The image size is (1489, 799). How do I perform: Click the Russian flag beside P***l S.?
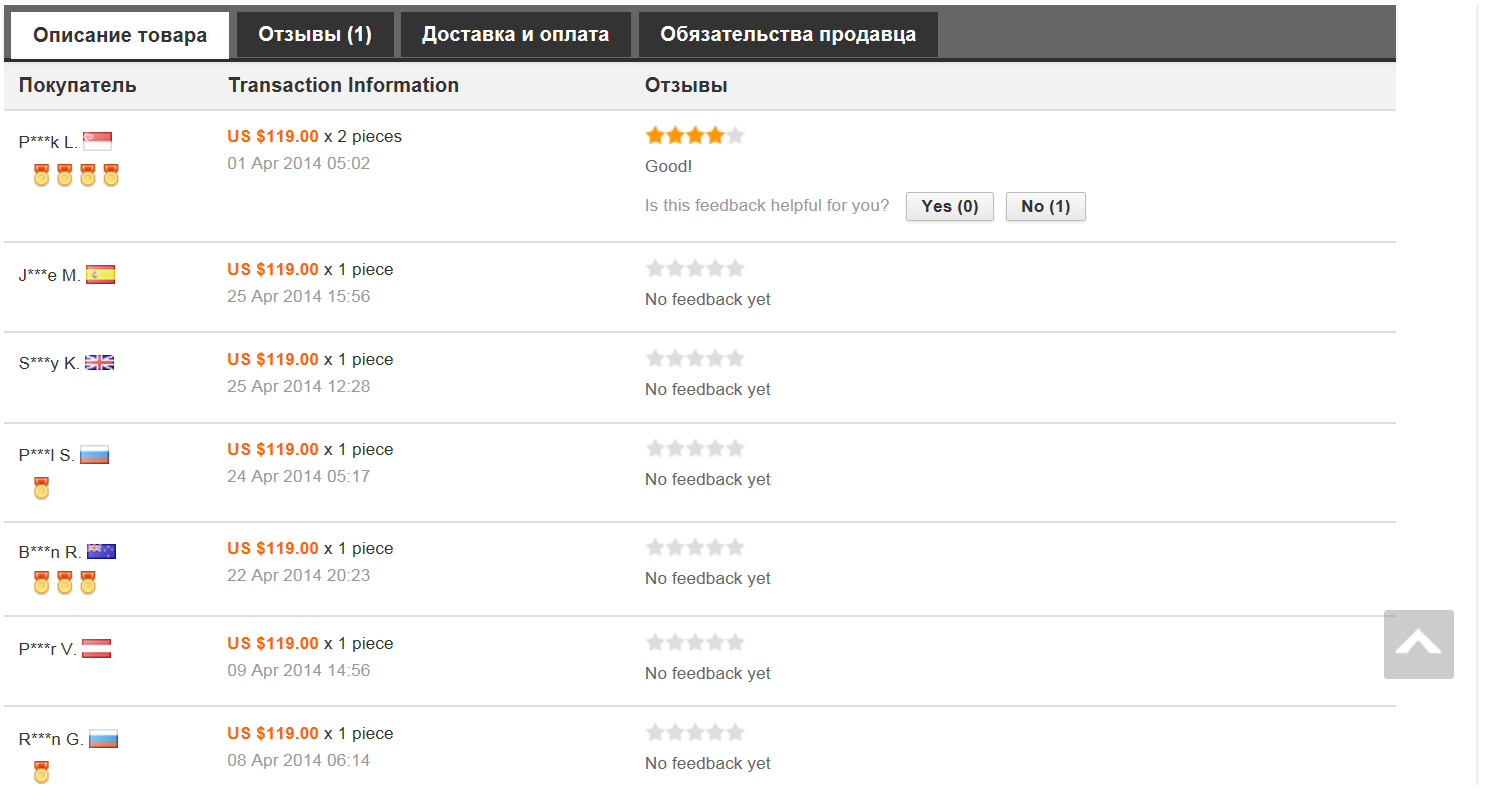(x=94, y=456)
